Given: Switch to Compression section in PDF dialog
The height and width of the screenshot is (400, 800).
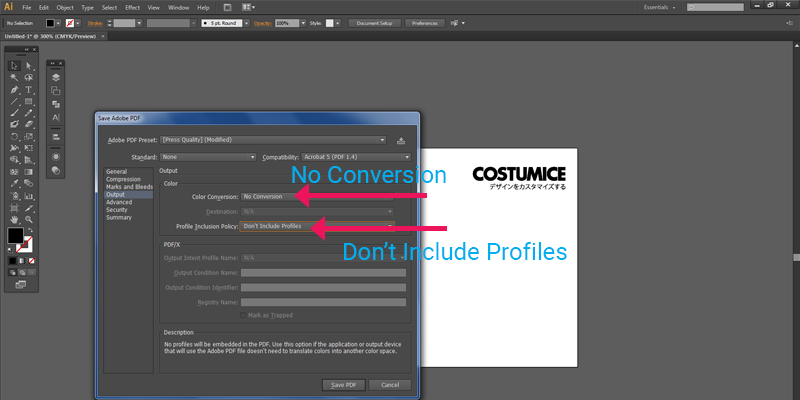Looking at the screenshot, I should tap(123, 179).
